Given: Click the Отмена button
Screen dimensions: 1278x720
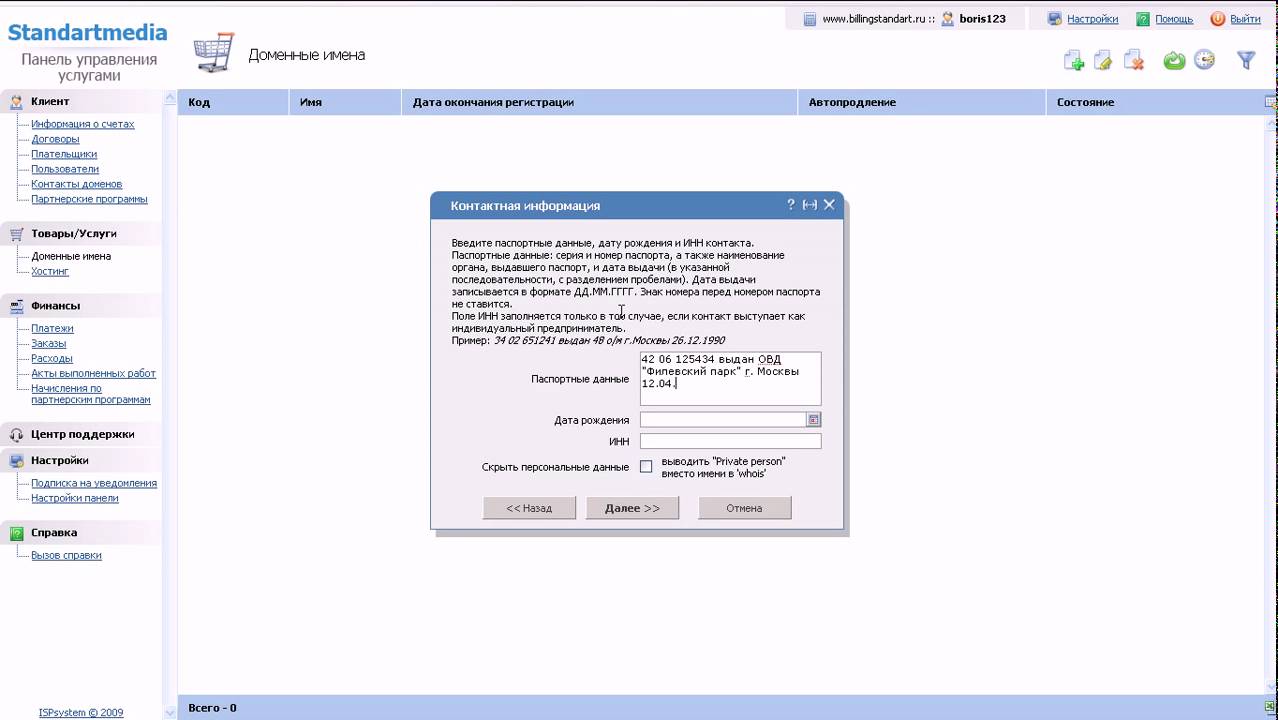Looking at the screenshot, I should pyautogui.click(x=744, y=508).
